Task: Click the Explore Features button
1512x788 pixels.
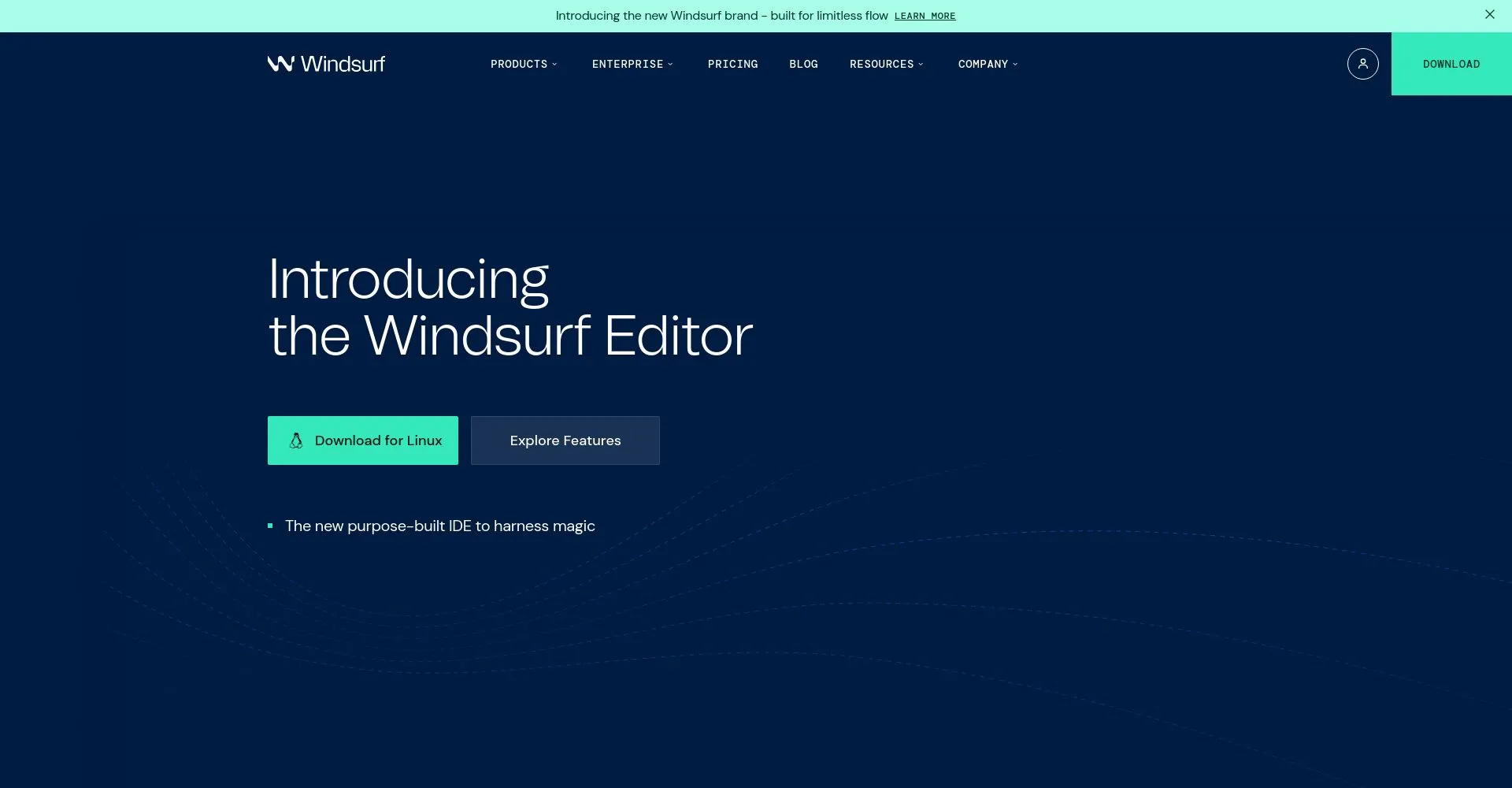Action: tap(565, 440)
